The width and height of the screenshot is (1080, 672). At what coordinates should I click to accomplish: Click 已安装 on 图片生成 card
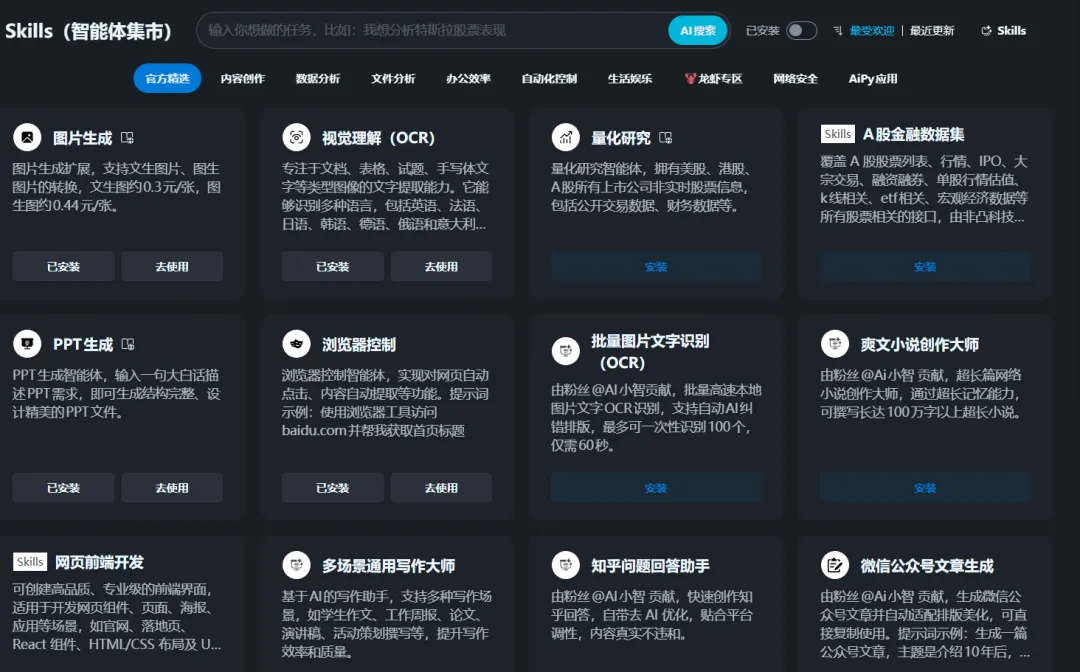(x=63, y=266)
